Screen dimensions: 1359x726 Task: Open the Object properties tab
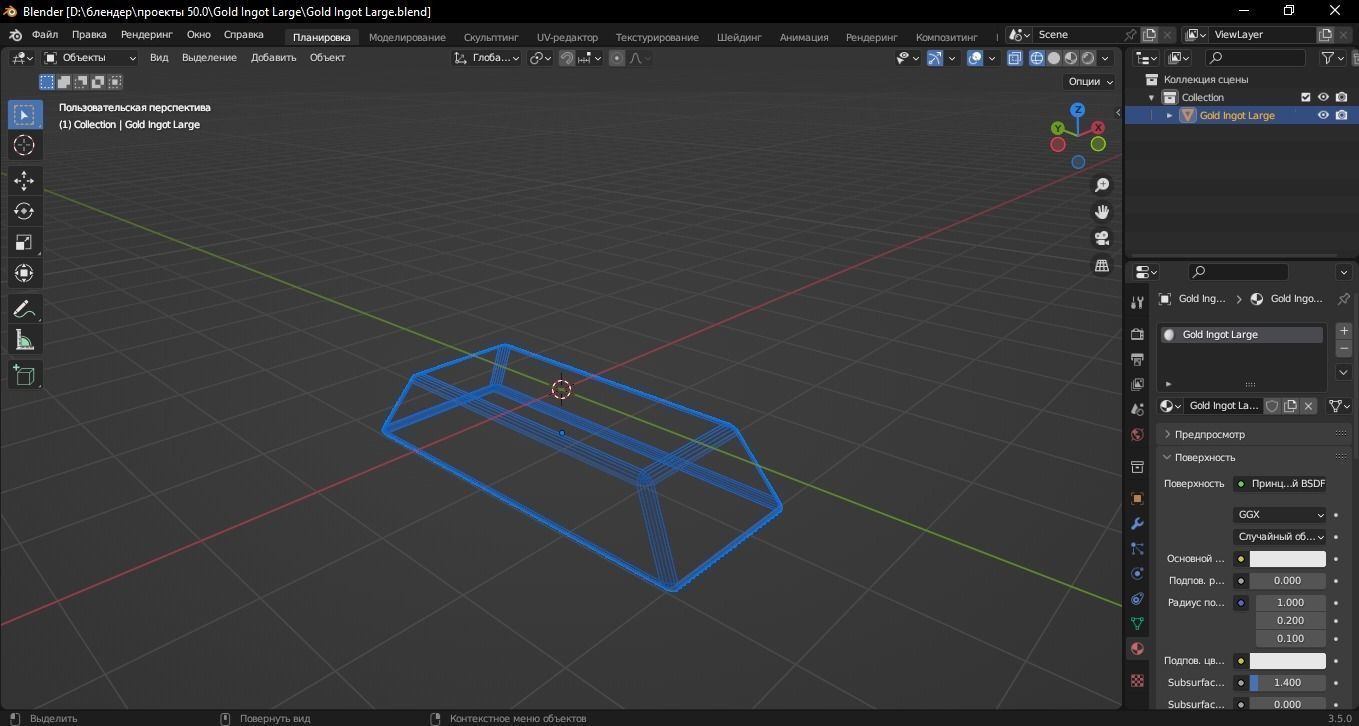(x=1137, y=499)
